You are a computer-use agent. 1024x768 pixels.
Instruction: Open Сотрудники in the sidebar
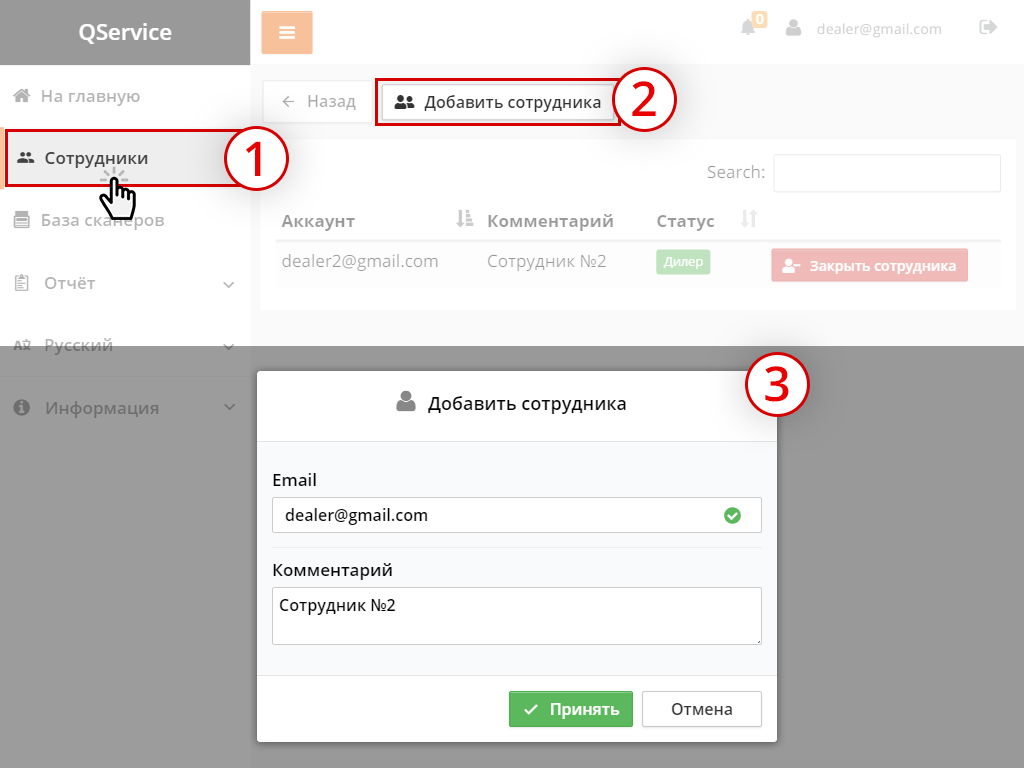(97, 158)
